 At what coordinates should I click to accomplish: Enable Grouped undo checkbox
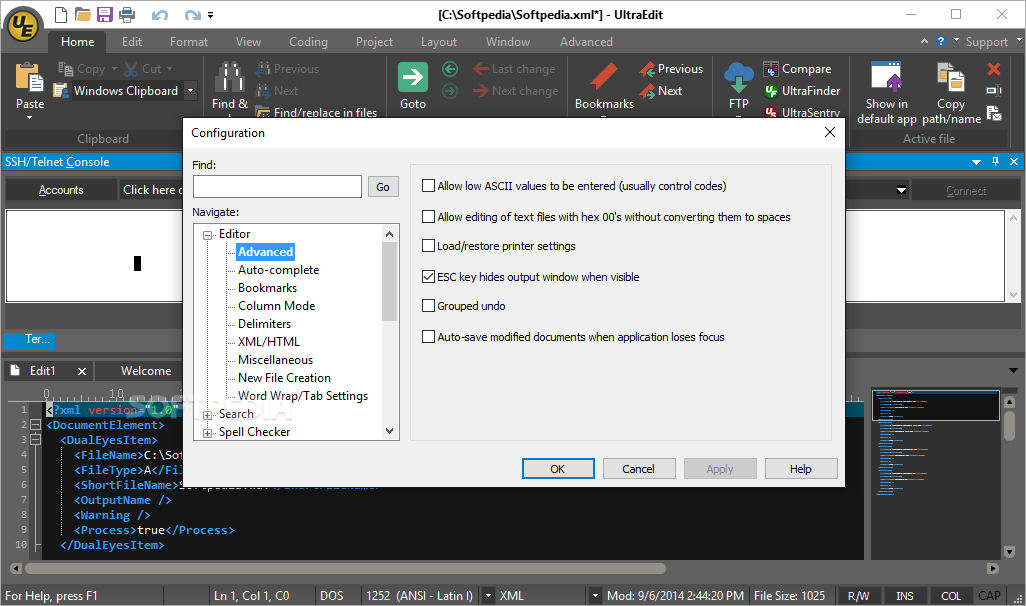429,306
